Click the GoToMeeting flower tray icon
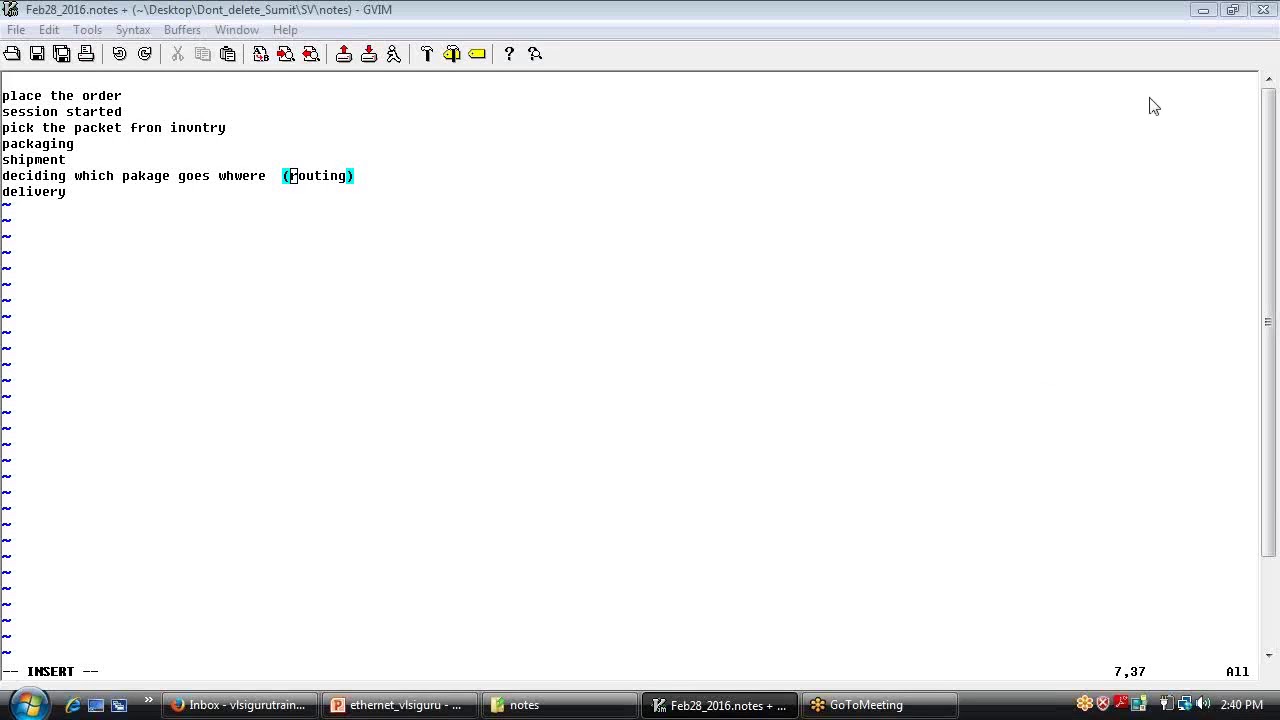 pos(1085,704)
